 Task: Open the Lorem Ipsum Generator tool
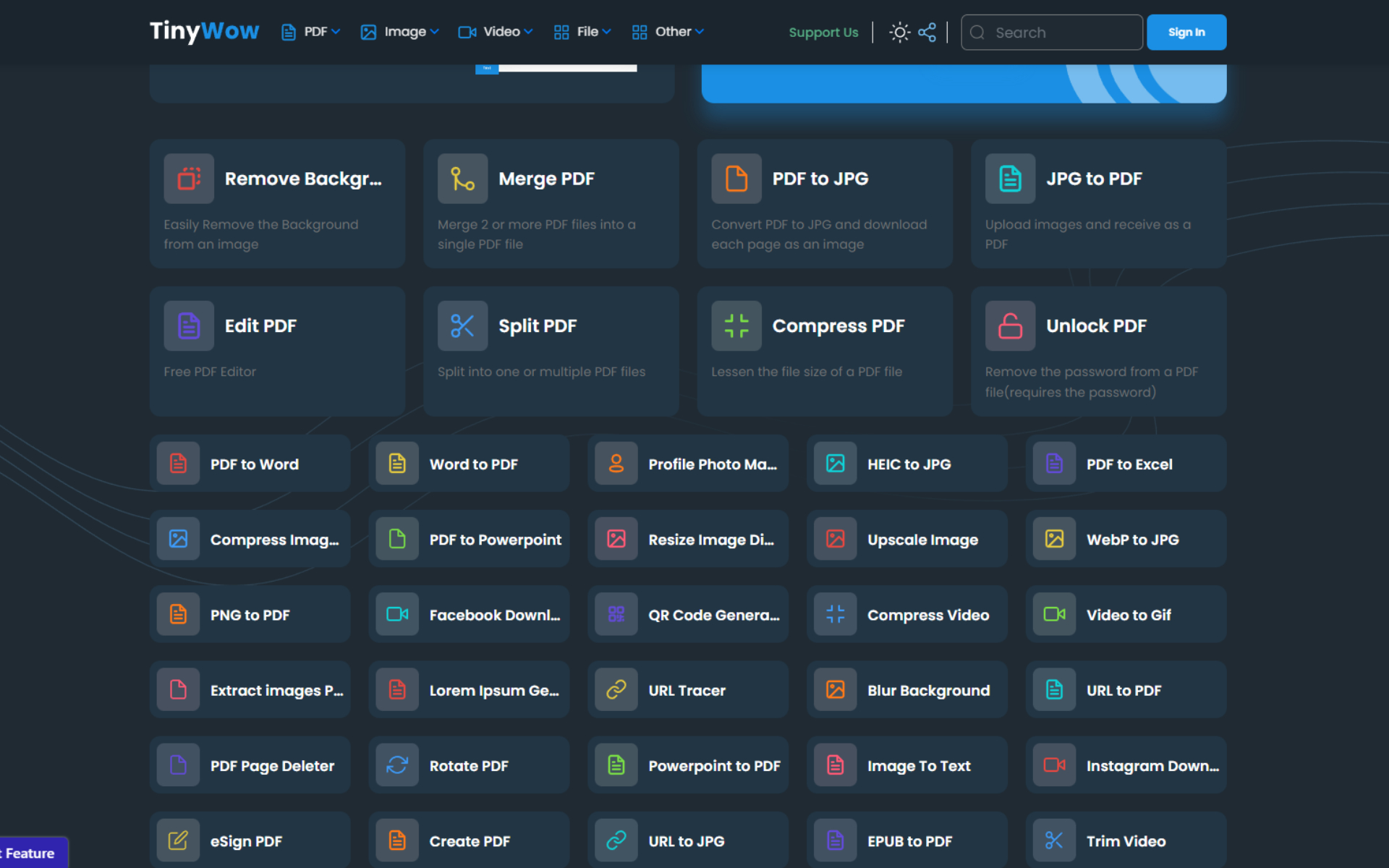coord(470,689)
